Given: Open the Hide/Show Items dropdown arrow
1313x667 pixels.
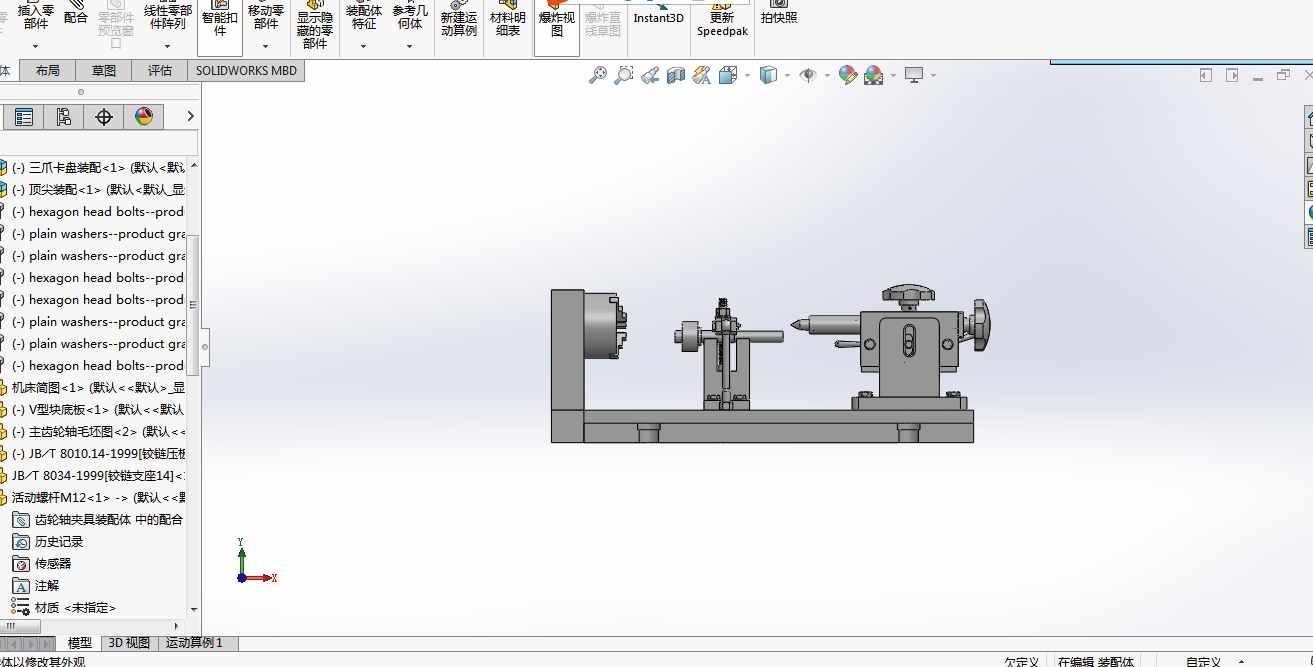Looking at the screenshot, I should [x=827, y=75].
